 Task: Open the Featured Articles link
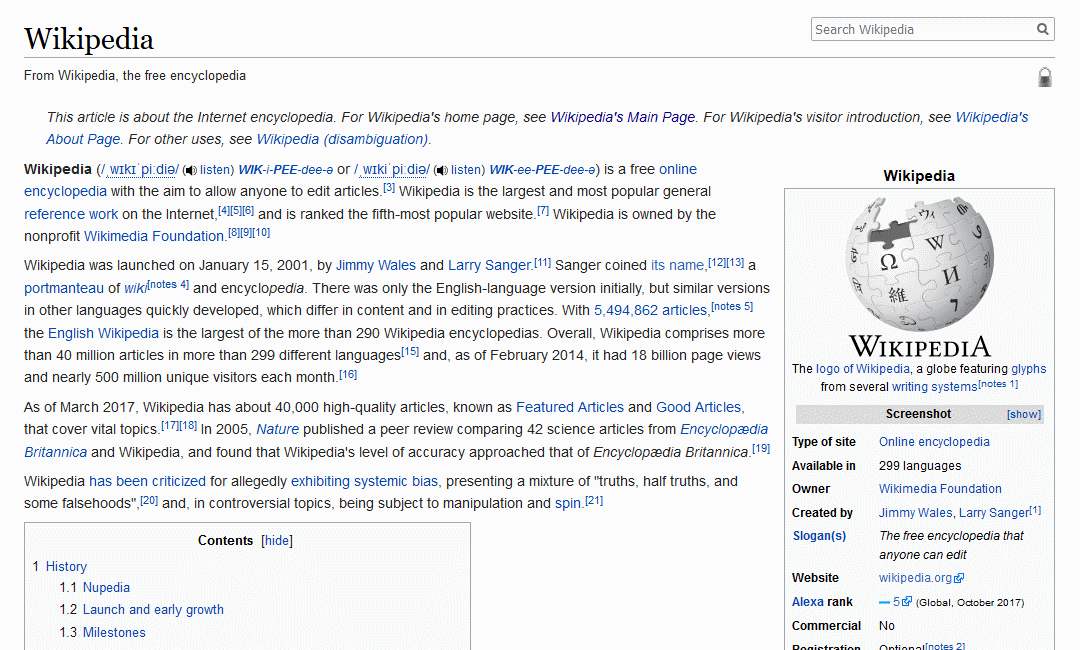click(x=570, y=407)
